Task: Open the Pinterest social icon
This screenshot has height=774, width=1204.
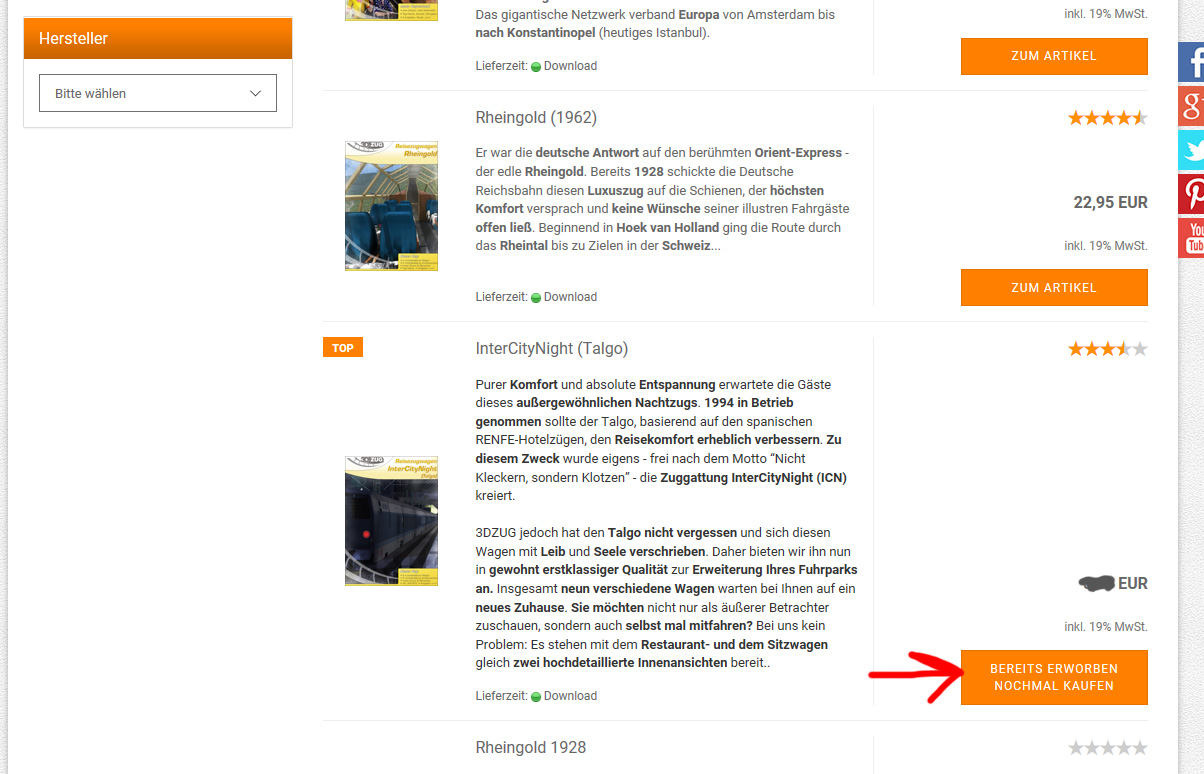Action: pyautogui.click(x=1191, y=193)
